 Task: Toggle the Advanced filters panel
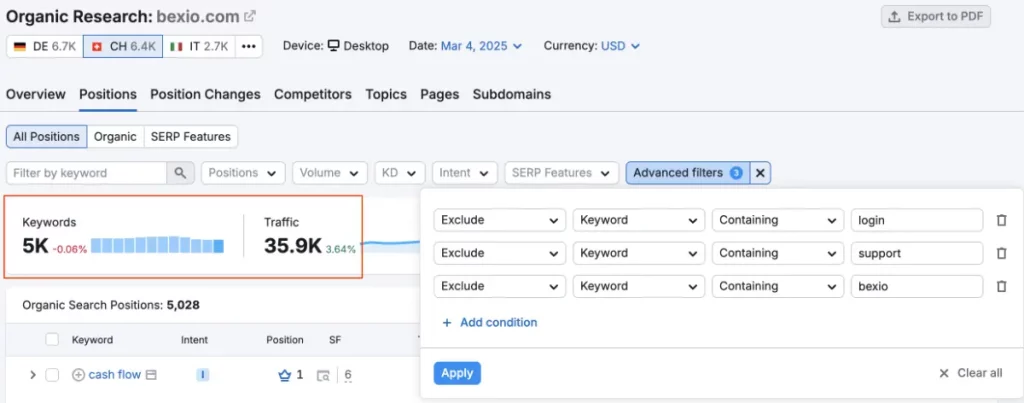(x=688, y=173)
